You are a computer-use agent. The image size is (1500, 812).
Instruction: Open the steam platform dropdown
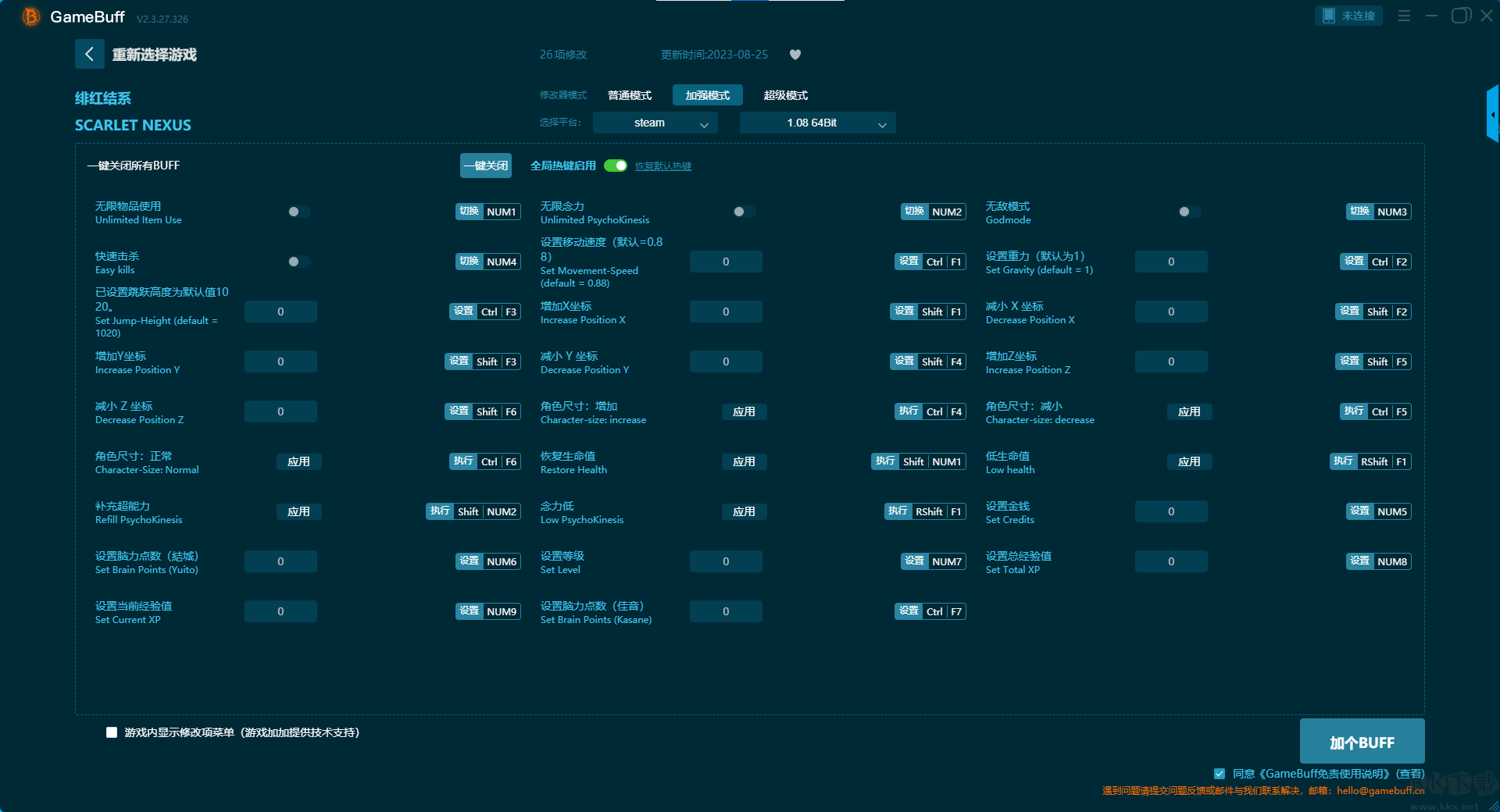[x=655, y=123]
